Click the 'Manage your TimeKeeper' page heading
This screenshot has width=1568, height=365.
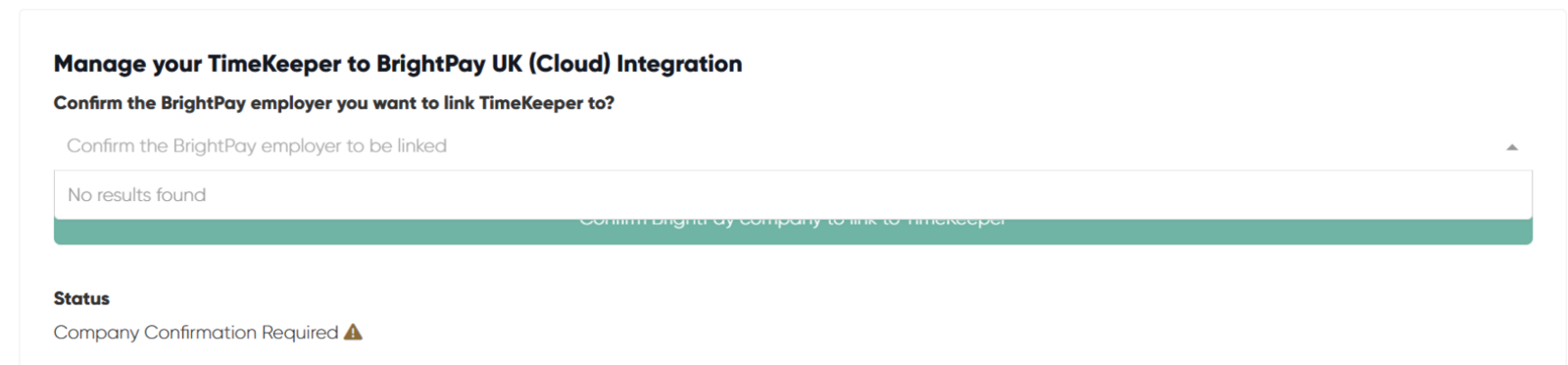pos(397,64)
